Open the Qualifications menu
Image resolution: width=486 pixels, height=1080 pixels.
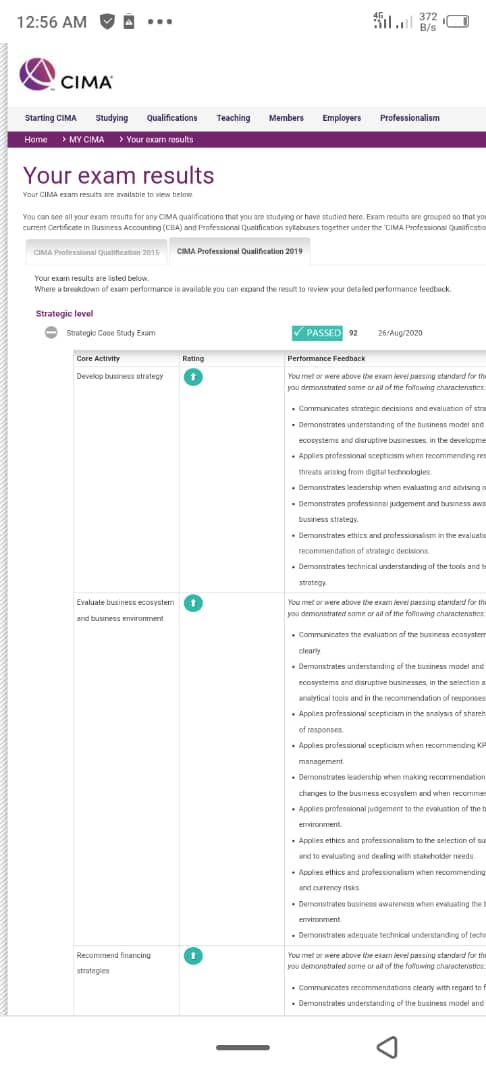coord(172,118)
